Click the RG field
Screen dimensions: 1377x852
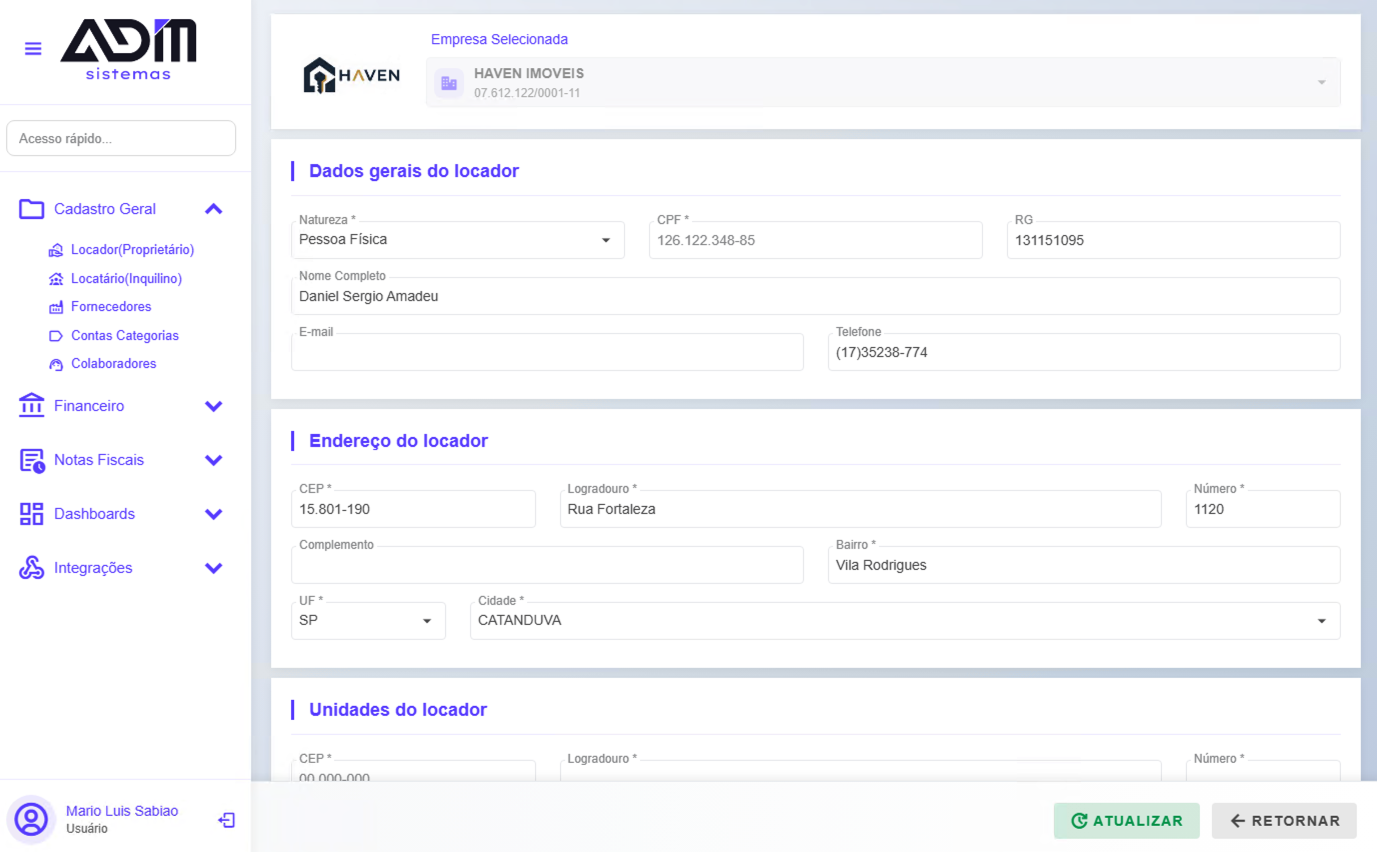(x=1174, y=240)
